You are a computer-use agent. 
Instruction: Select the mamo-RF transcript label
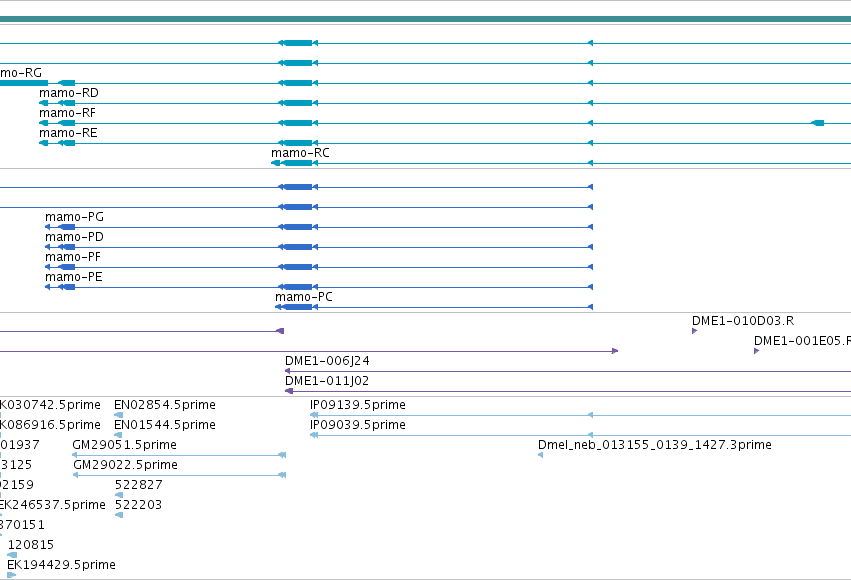67,113
